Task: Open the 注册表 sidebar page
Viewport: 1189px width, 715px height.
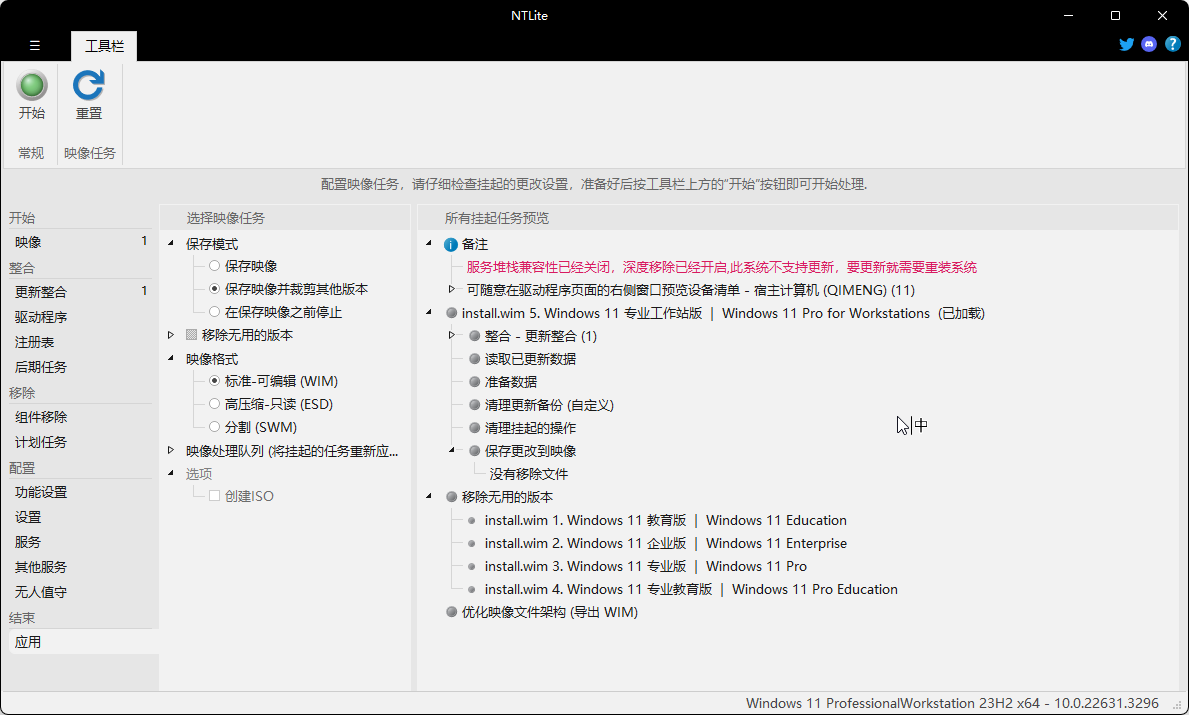Action: pyautogui.click(x=80, y=342)
